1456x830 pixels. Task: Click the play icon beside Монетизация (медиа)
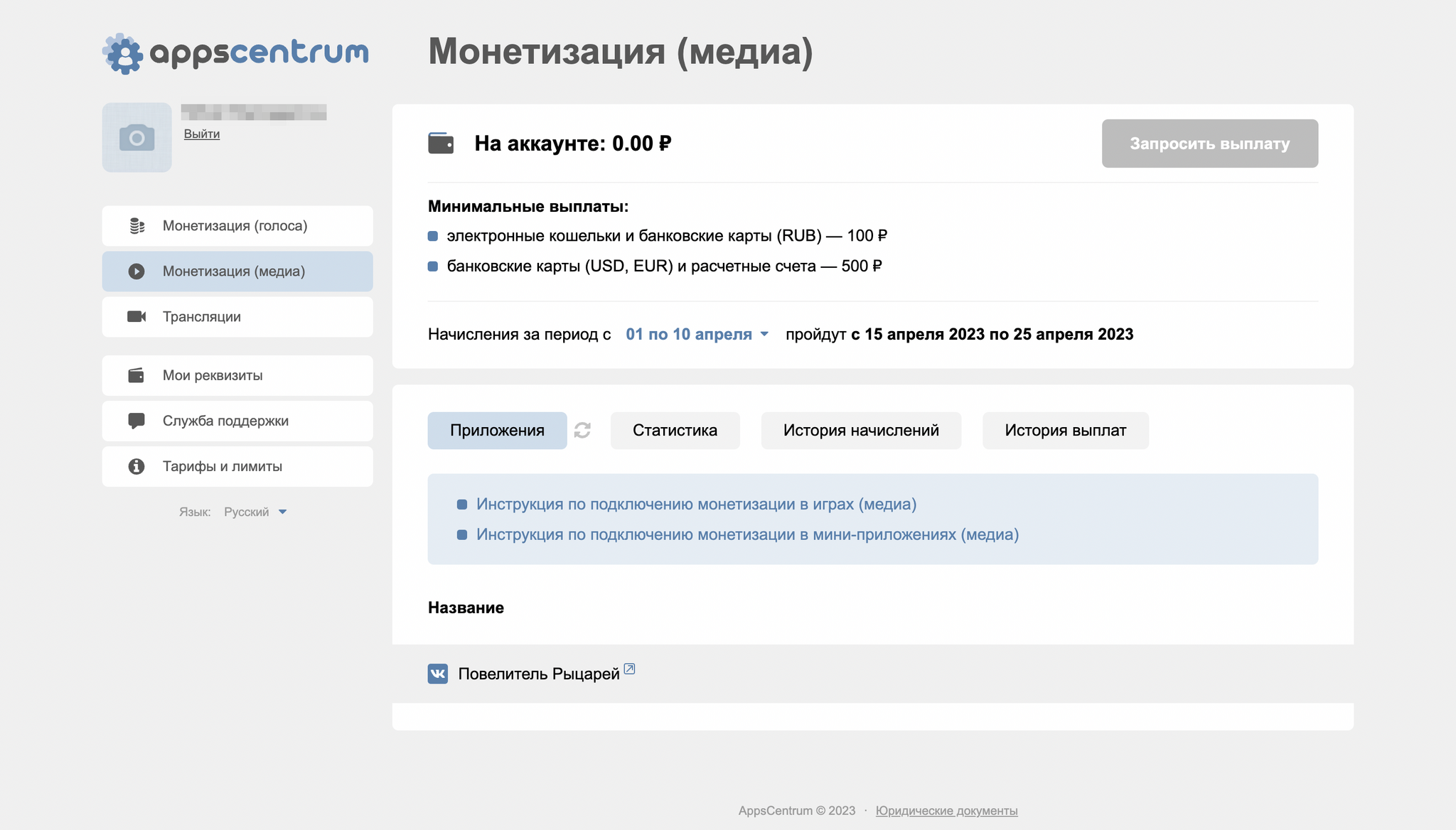pos(136,271)
